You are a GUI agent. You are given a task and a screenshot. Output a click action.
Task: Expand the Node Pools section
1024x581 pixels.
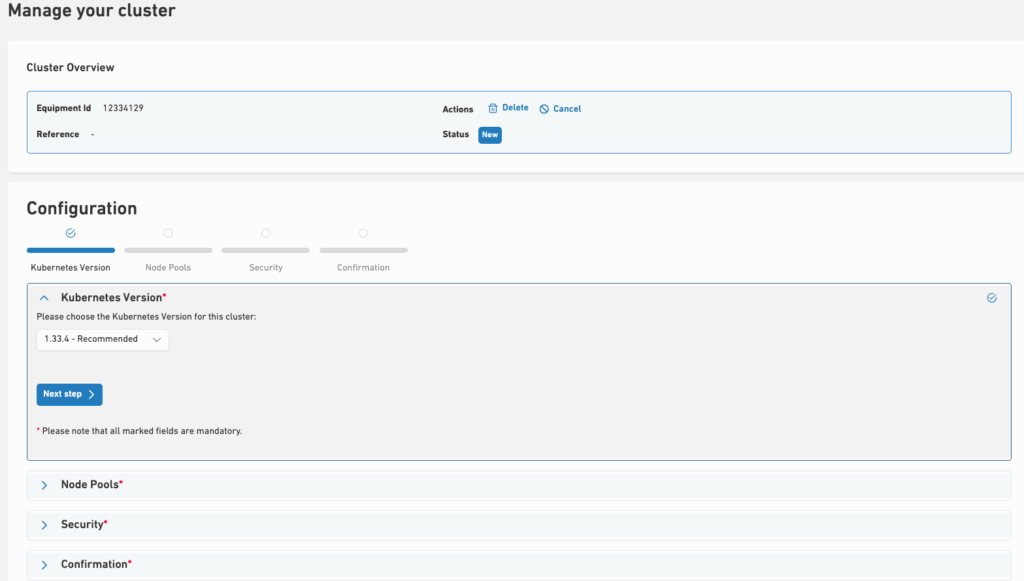tap(44, 485)
